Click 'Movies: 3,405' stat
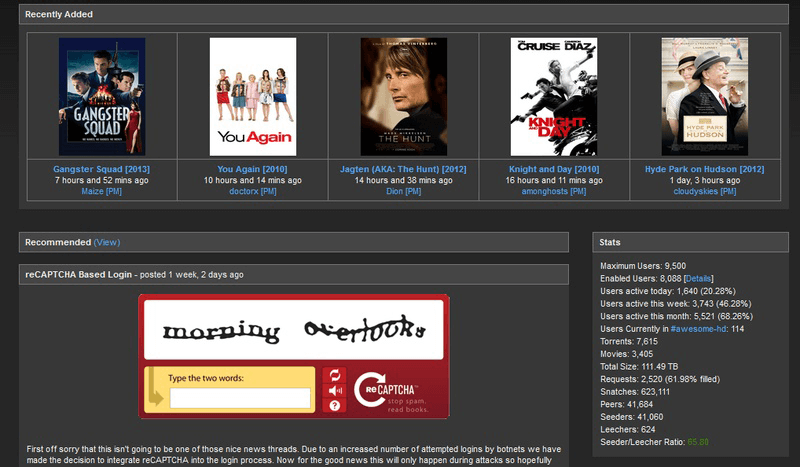Viewport: 800px width, 467px height. (627, 354)
